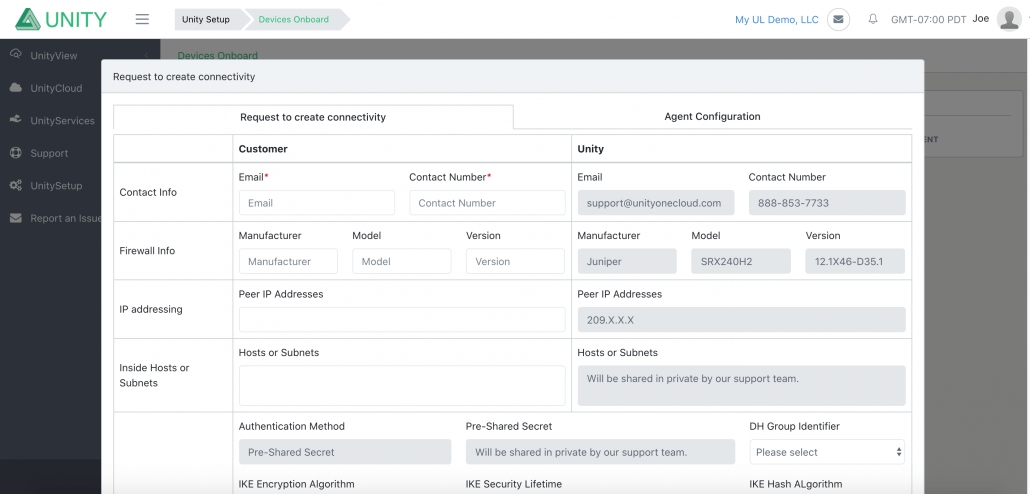Click the Contact Info row label
Viewport: 1030px width, 494px height.
tap(148, 192)
